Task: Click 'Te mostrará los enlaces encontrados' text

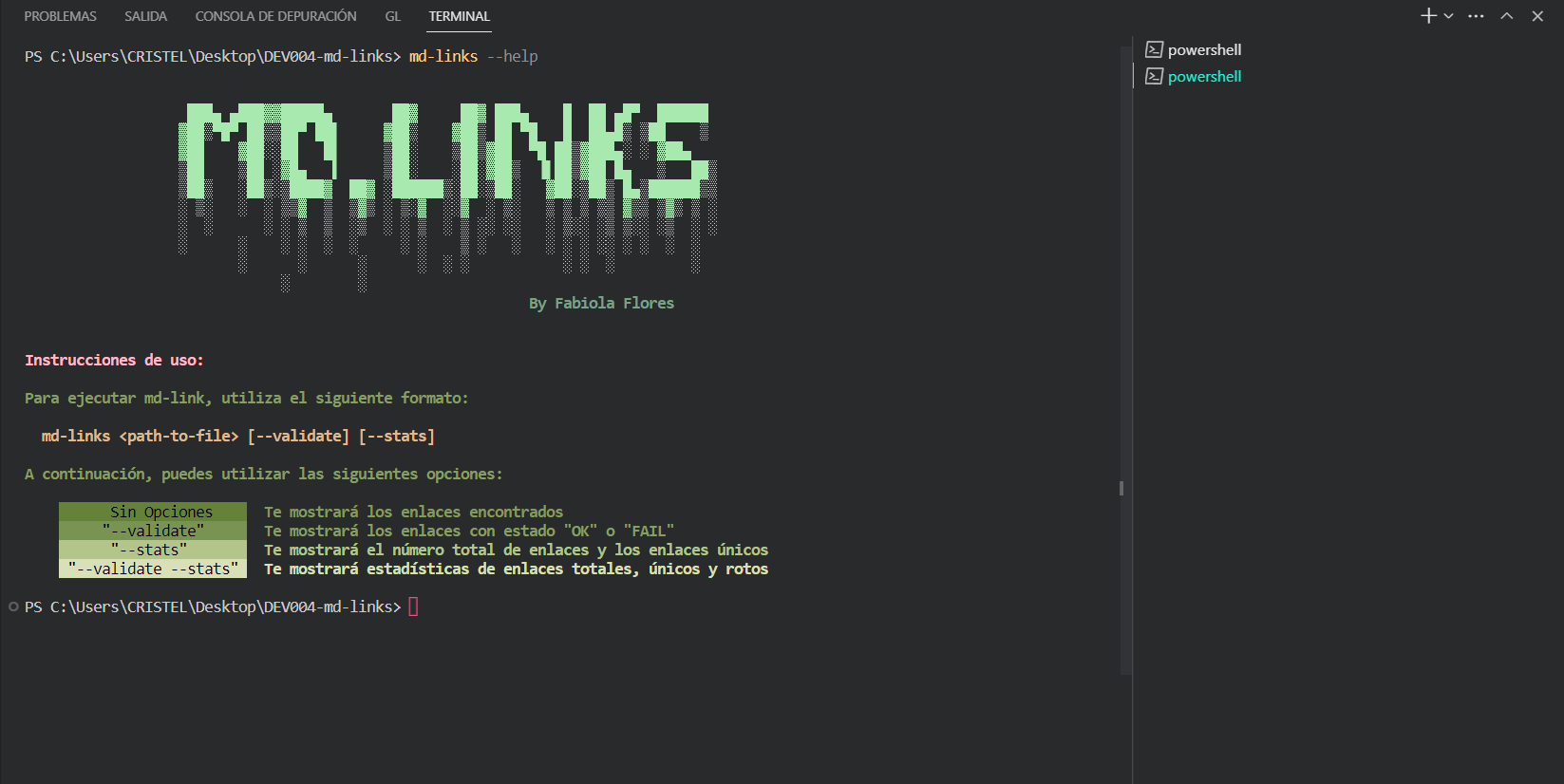Action: click(x=413, y=512)
